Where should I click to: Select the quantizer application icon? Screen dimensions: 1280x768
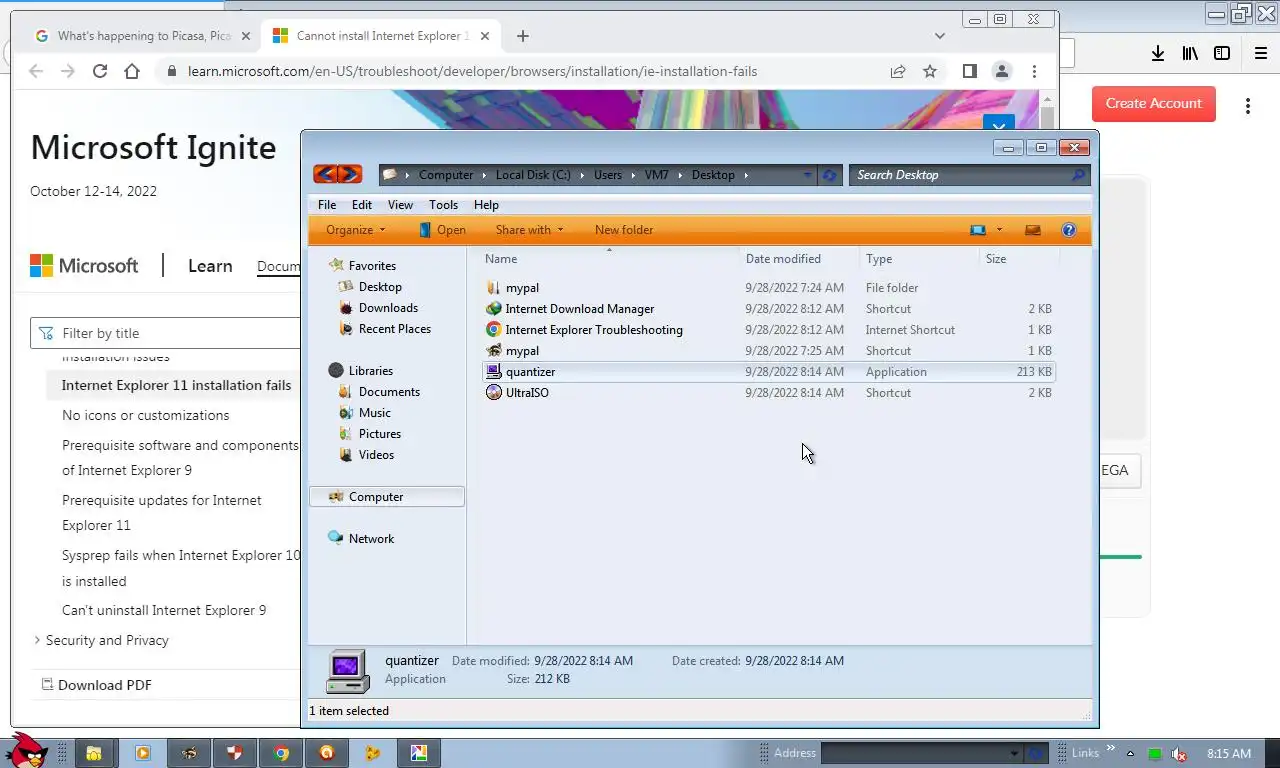(x=493, y=372)
